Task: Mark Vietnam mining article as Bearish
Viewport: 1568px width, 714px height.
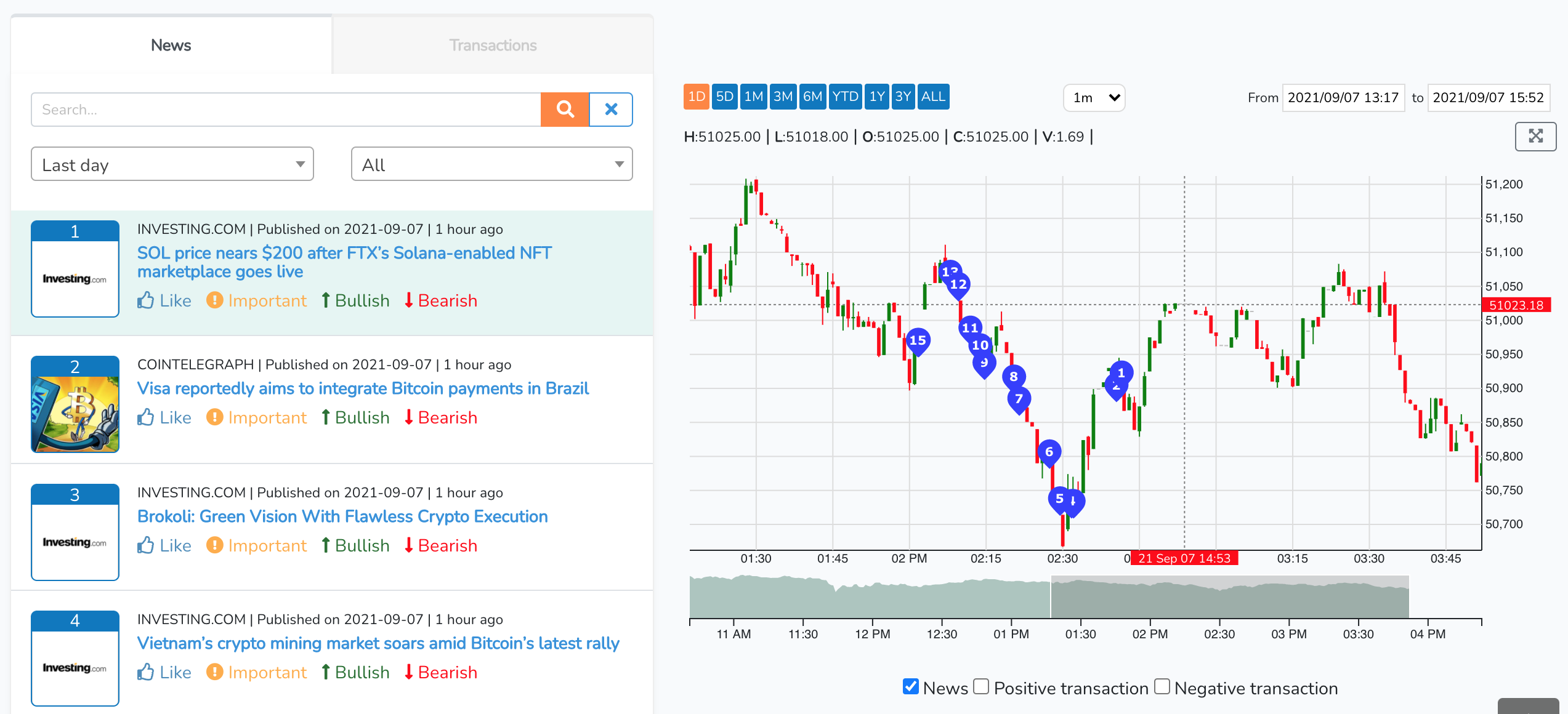Action: click(x=440, y=672)
